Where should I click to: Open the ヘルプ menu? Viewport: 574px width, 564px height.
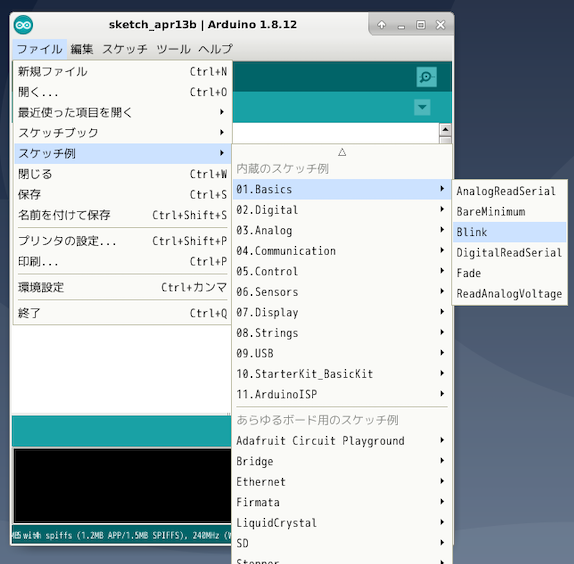(x=215, y=49)
